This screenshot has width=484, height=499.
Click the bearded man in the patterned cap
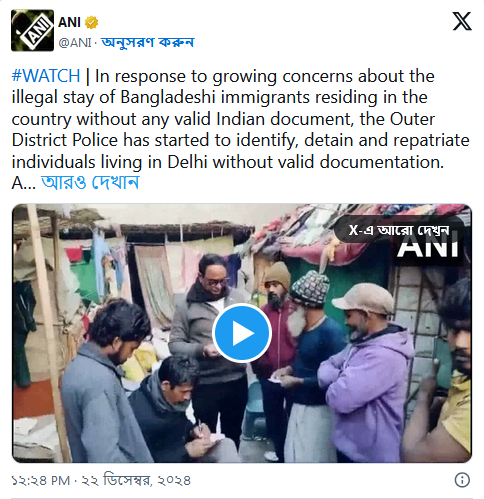[310, 363]
